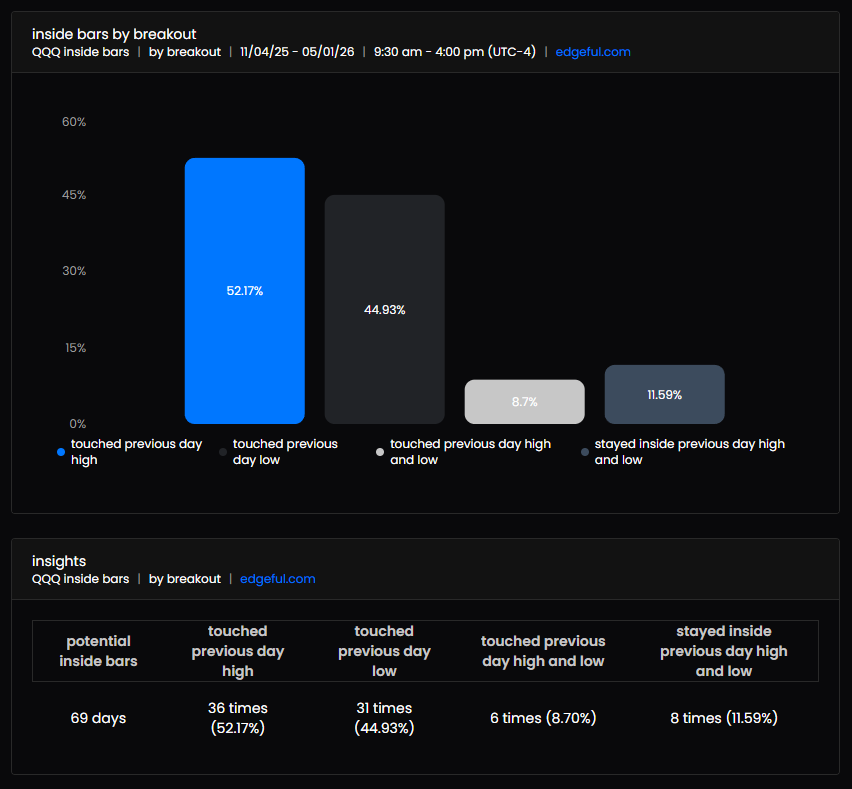This screenshot has width=852, height=789.
Task: Click the 'touched previous day high and low' header
Action: 543,651
